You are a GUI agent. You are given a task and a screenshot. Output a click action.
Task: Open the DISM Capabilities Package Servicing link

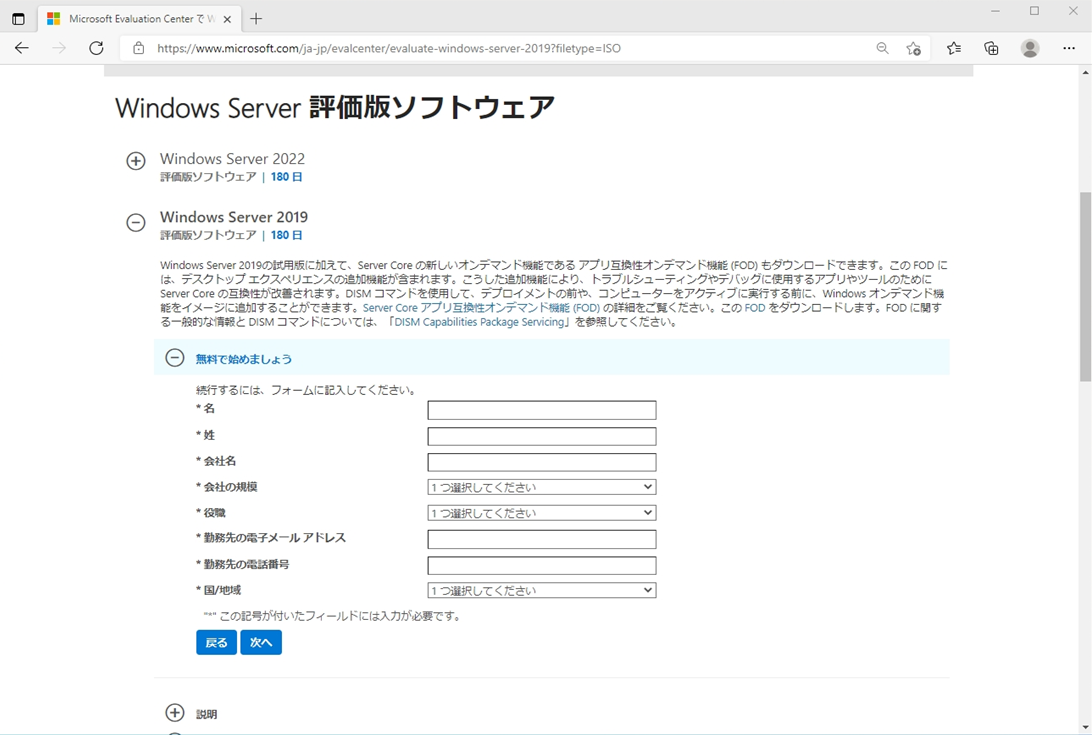click(480, 322)
